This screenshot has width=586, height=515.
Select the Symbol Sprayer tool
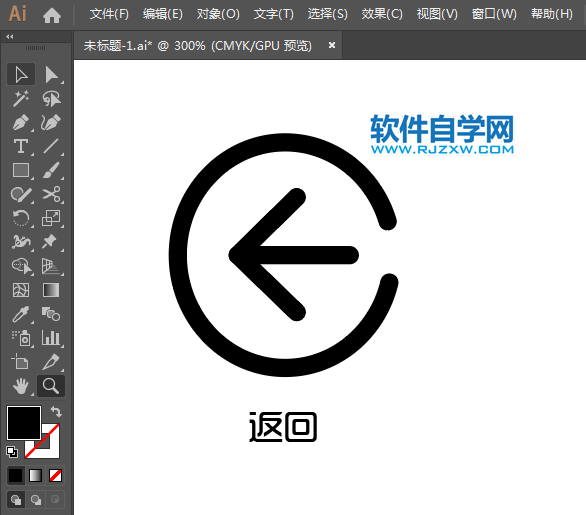(21, 337)
